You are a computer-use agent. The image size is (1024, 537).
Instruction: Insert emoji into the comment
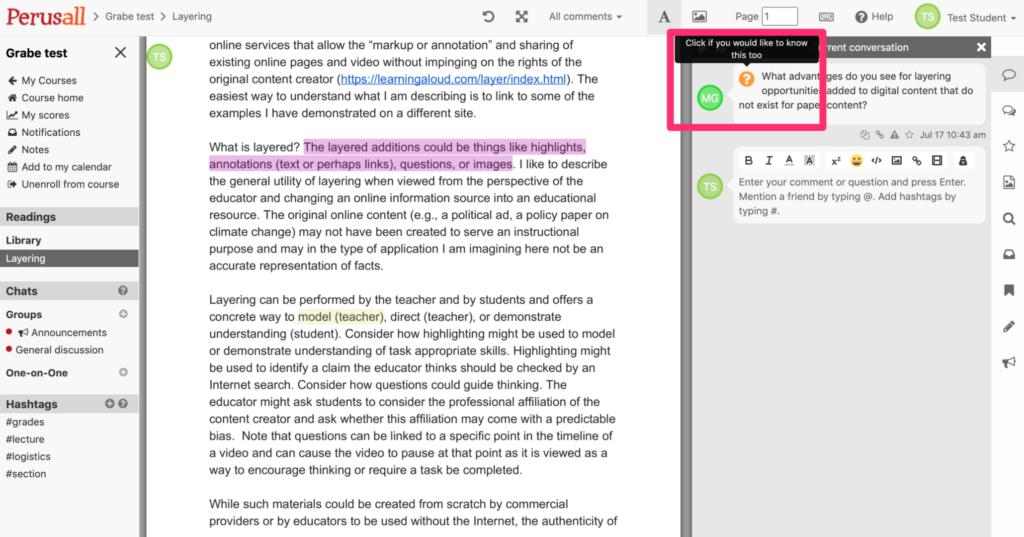coord(856,160)
